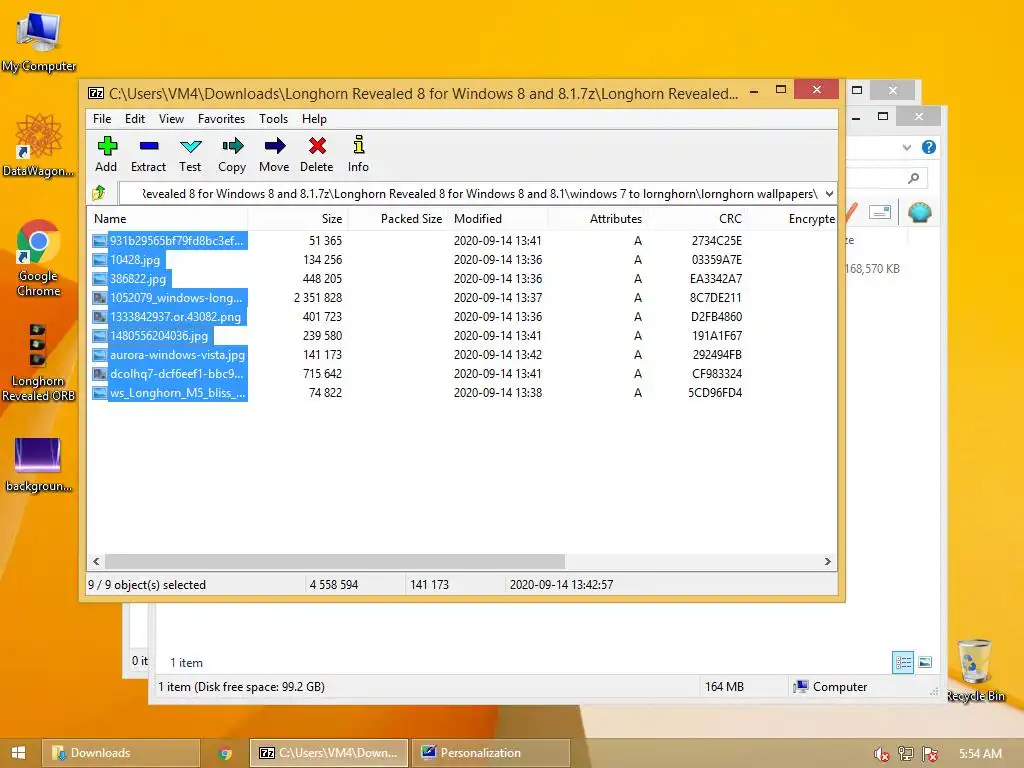
Task: Expand the ribbon chevron in Explorer window
Action: pos(906,148)
